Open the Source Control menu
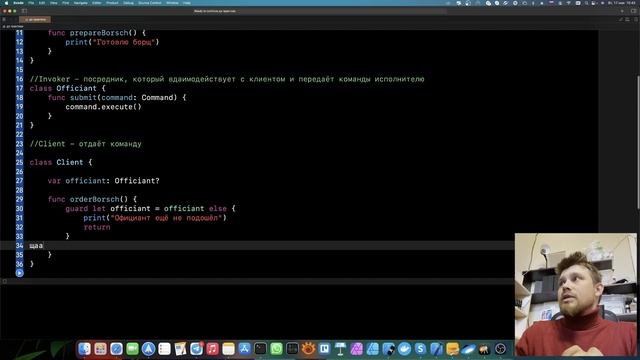This screenshot has height=360, width=640. 150,3
